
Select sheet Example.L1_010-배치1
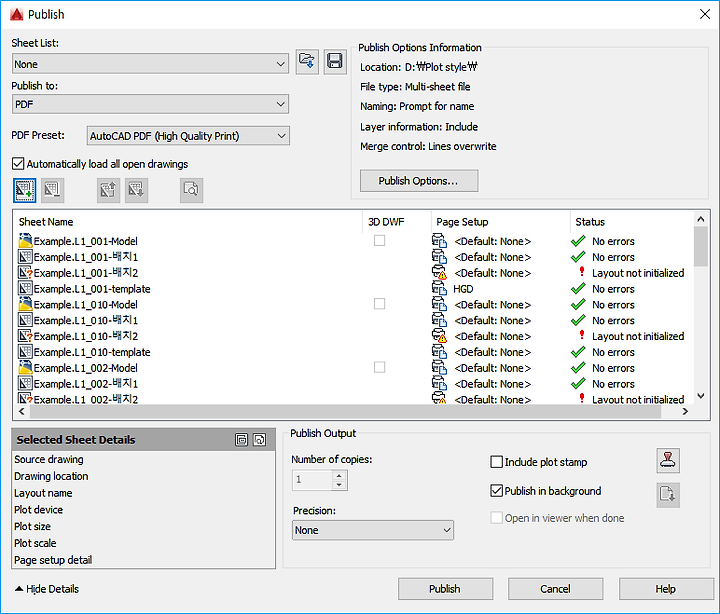[x=85, y=320]
